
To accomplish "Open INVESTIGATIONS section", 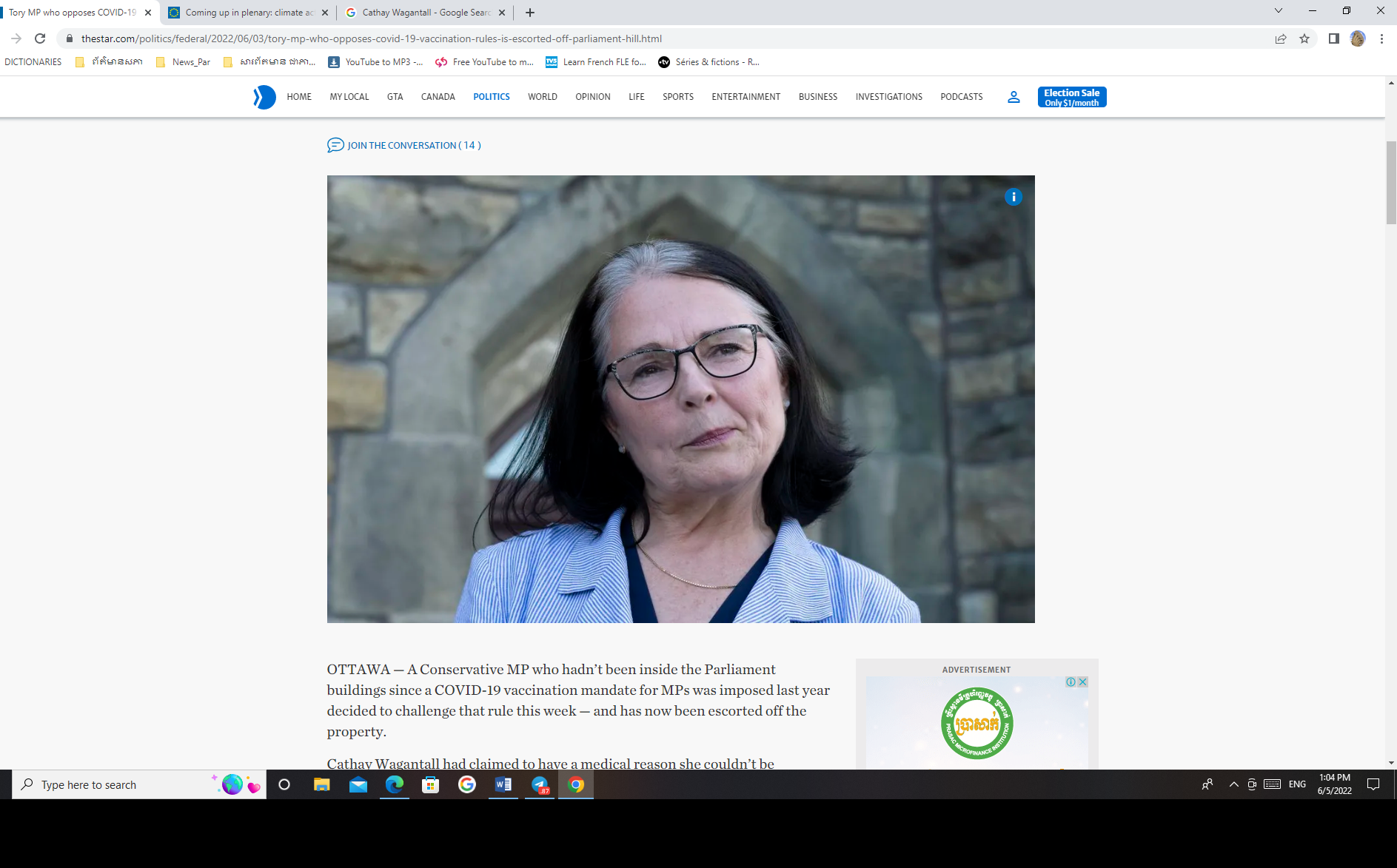I will 889,97.
